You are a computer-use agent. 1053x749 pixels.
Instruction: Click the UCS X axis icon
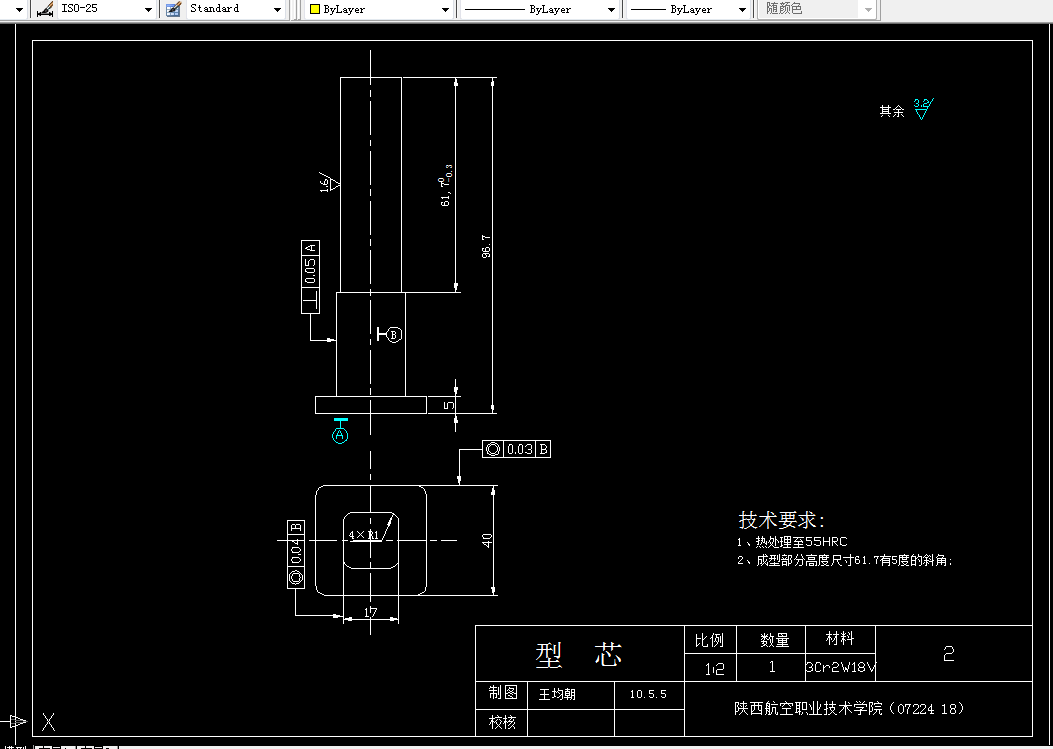click(28, 721)
